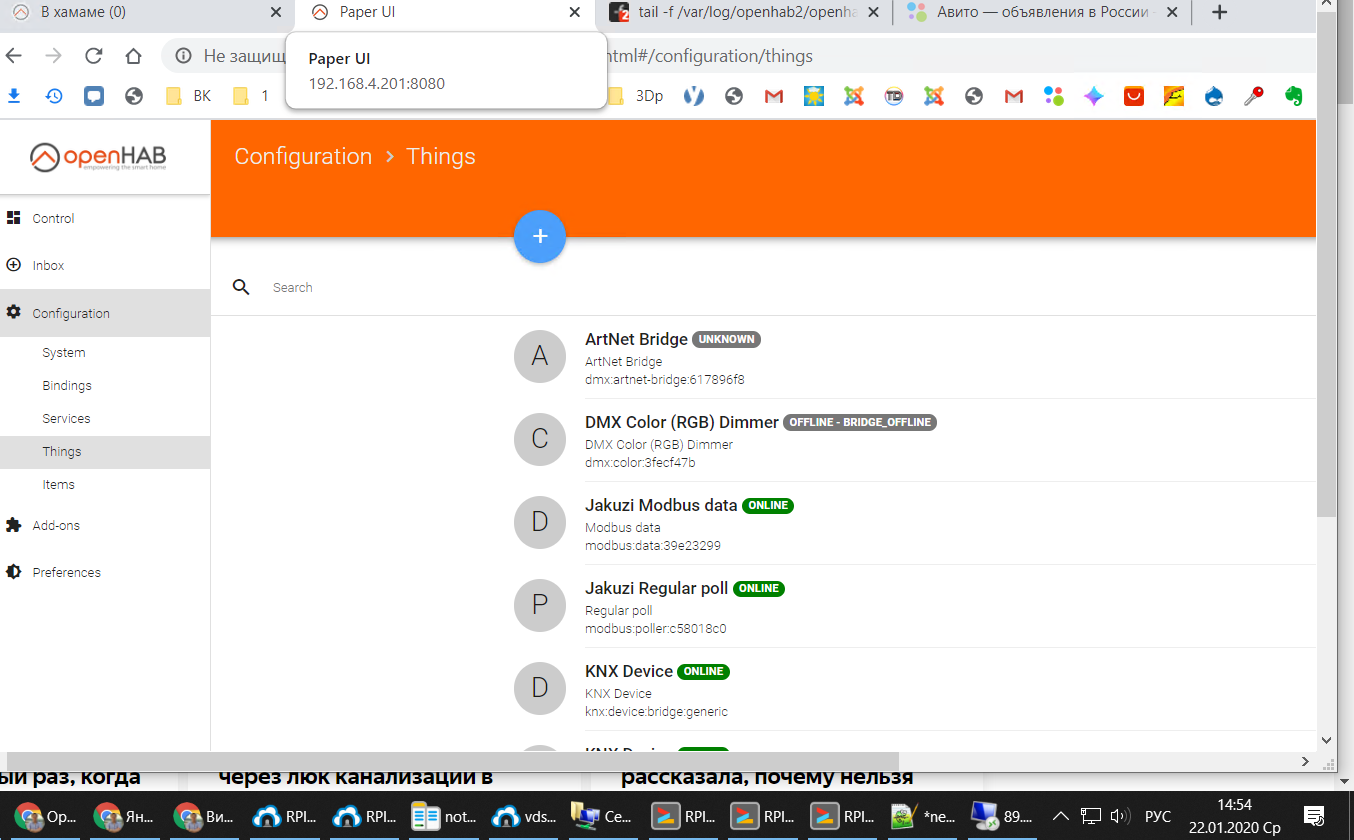Switch the РУС keyboard language indicator
The image size is (1354, 840).
(x=1157, y=815)
